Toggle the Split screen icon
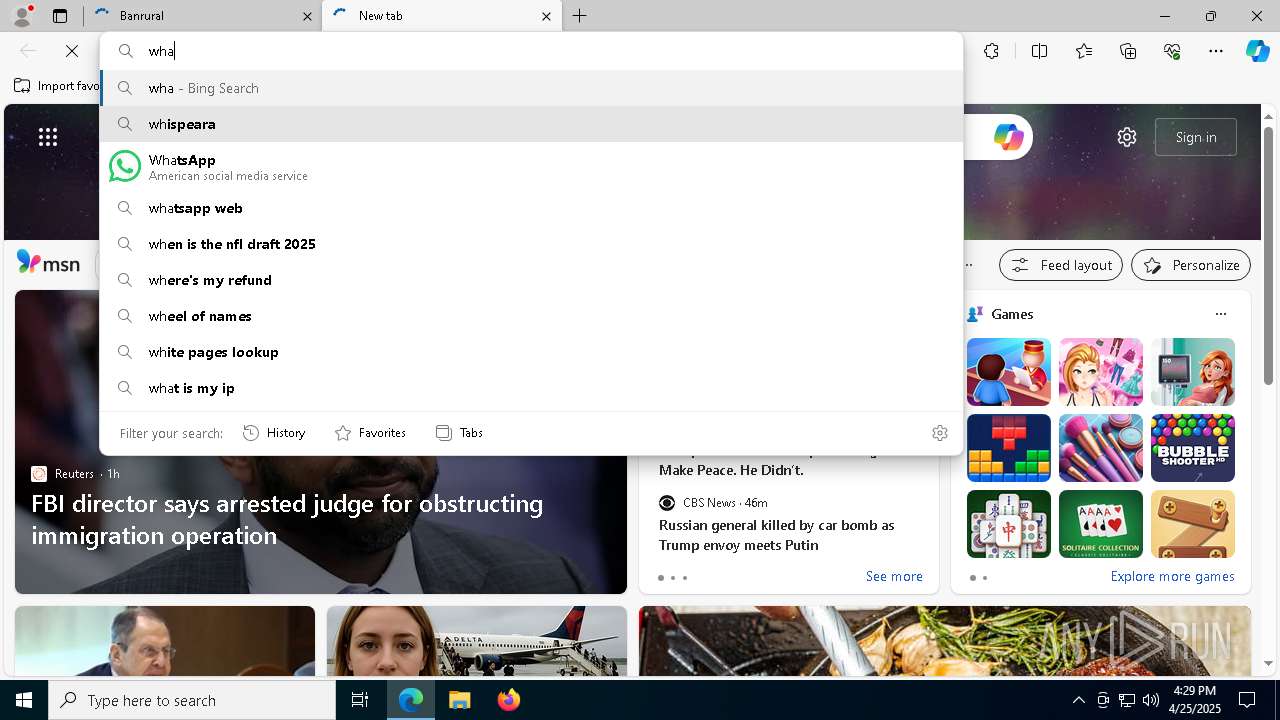1280x720 pixels. point(1039,51)
